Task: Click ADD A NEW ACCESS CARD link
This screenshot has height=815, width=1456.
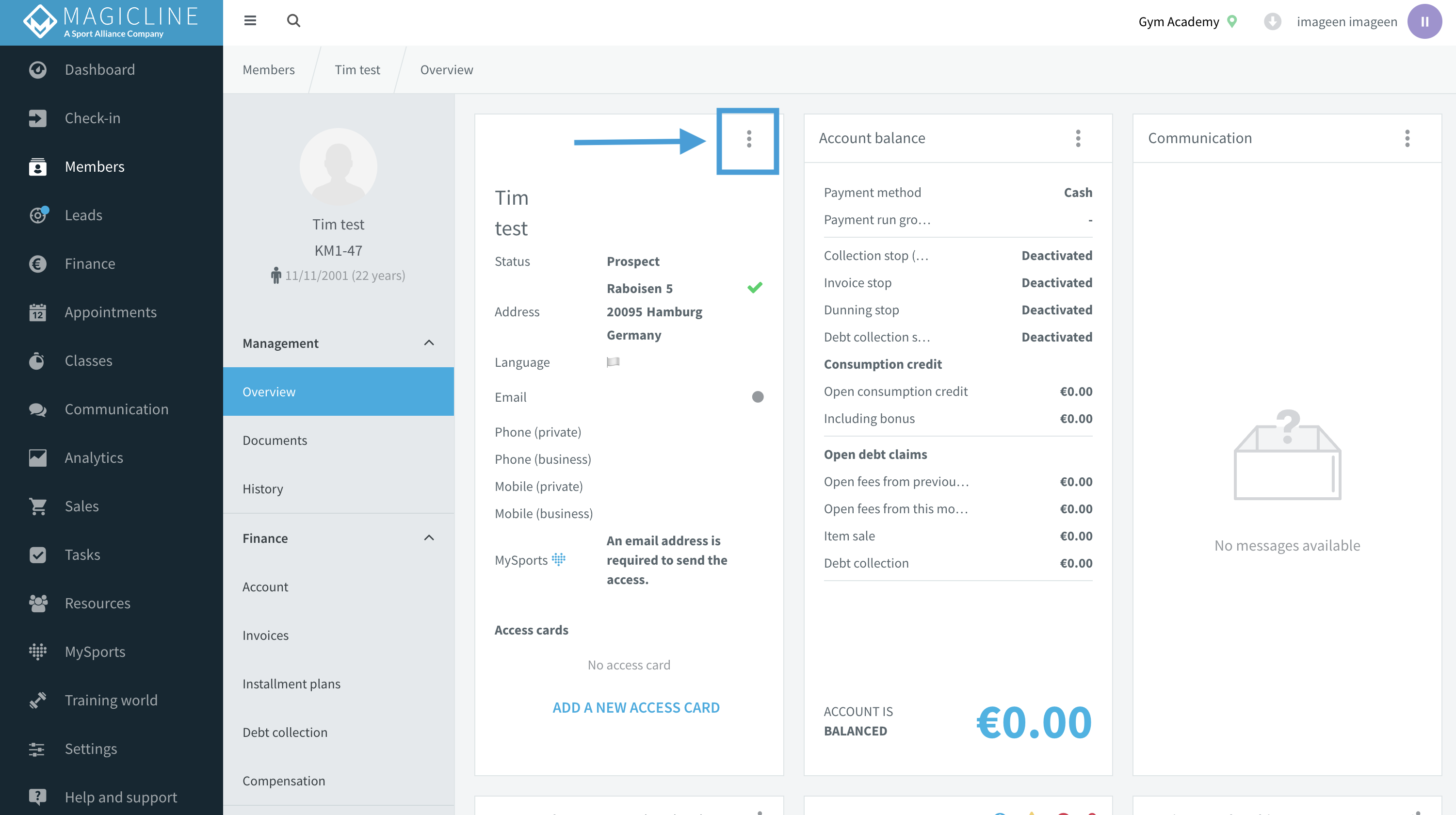Action: pos(636,708)
